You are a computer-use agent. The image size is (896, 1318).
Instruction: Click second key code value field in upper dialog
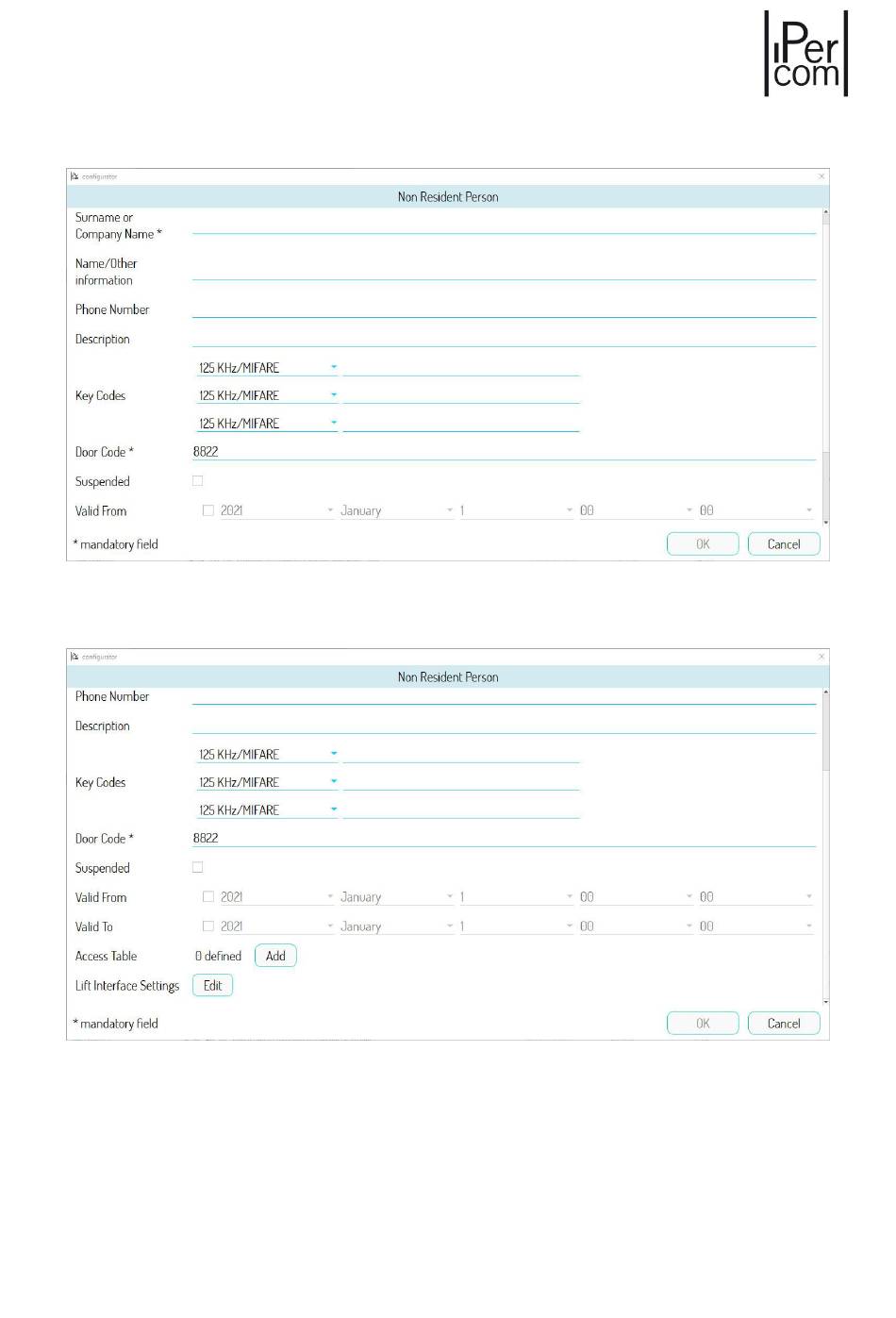461,394
